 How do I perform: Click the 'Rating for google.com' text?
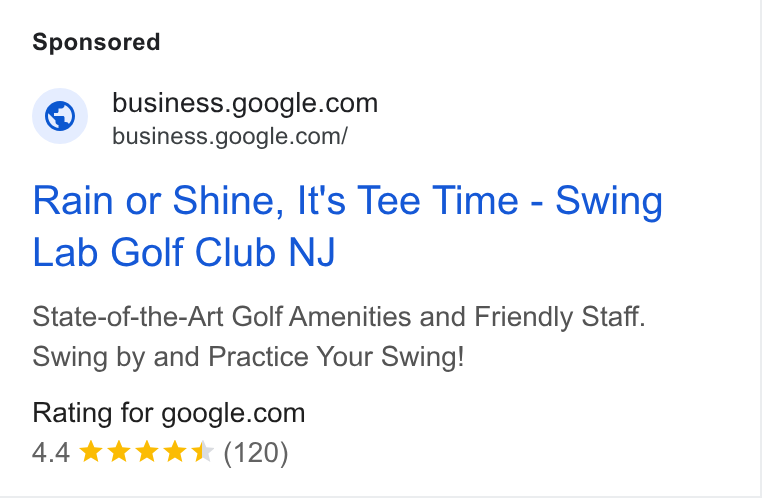[x=169, y=413]
